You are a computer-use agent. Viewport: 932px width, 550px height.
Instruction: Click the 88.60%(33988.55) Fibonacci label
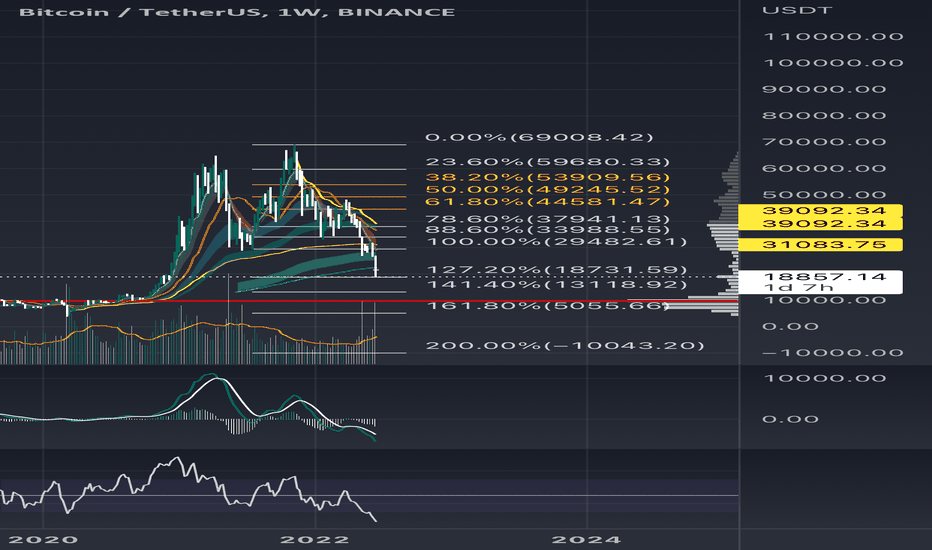[x=547, y=230]
